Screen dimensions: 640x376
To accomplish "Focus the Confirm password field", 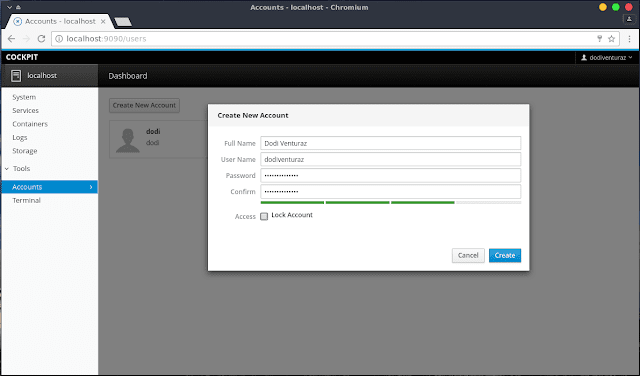I will pyautogui.click(x=391, y=191).
